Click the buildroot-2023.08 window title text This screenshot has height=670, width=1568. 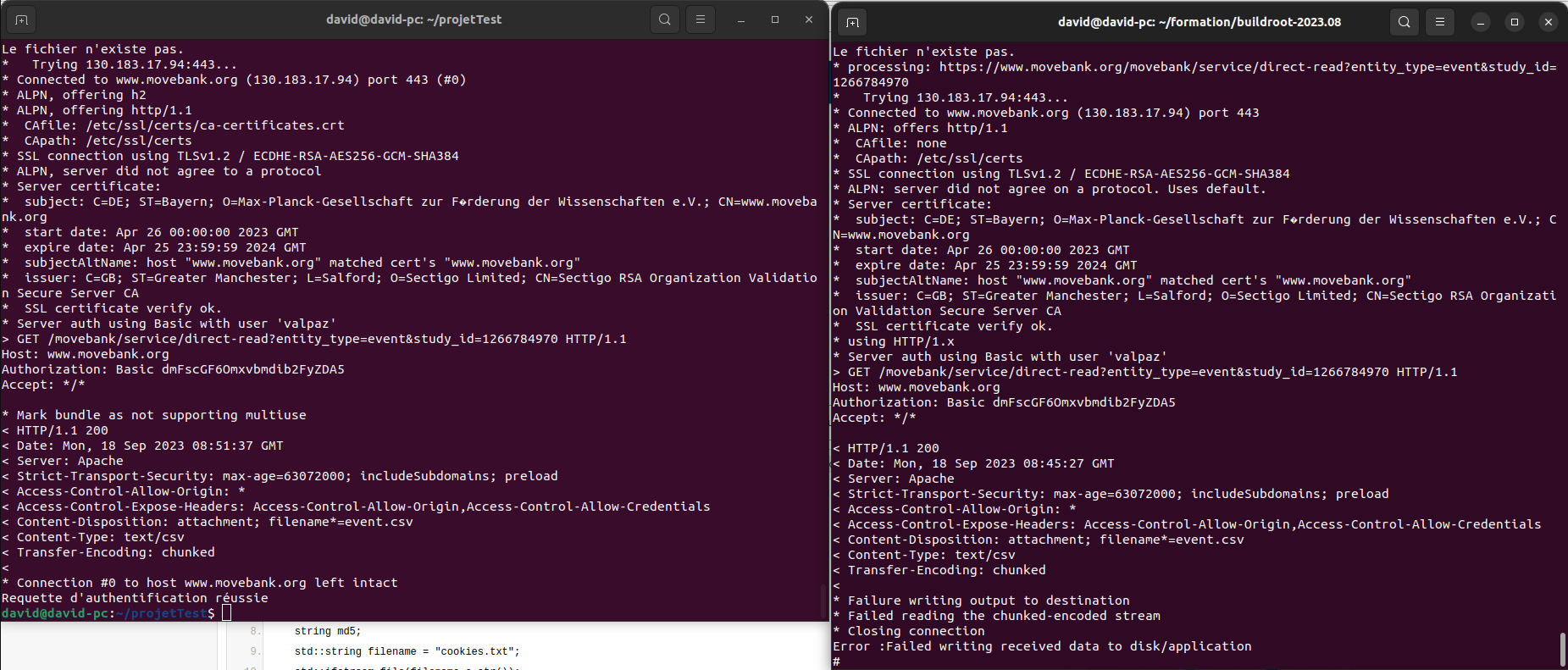(1200, 22)
